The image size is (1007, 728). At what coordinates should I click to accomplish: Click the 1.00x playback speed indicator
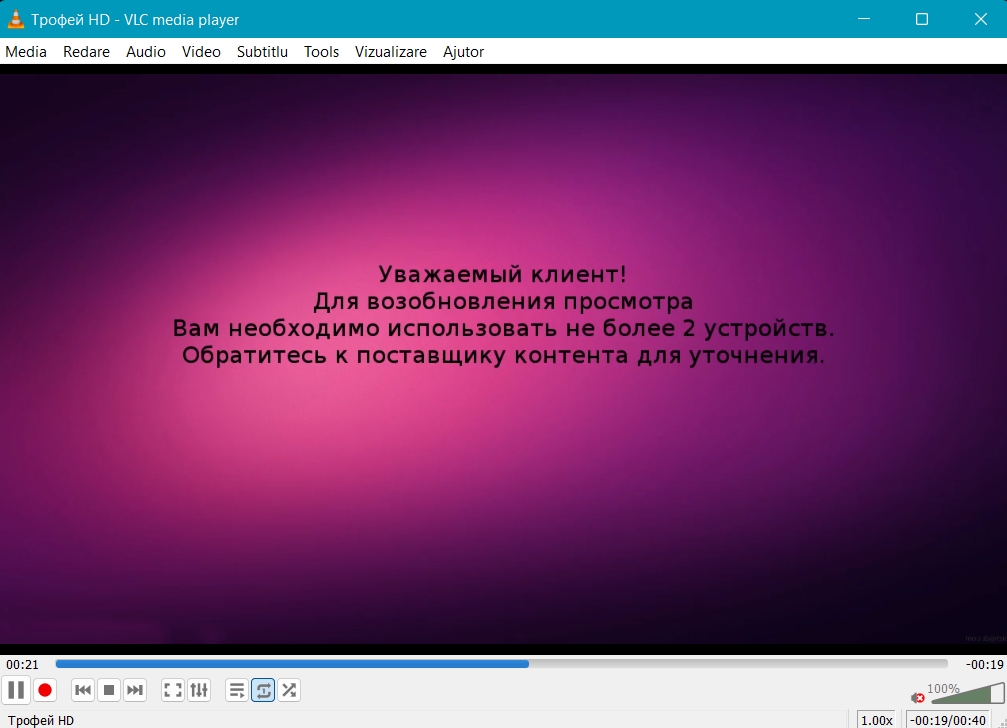pos(877,720)
